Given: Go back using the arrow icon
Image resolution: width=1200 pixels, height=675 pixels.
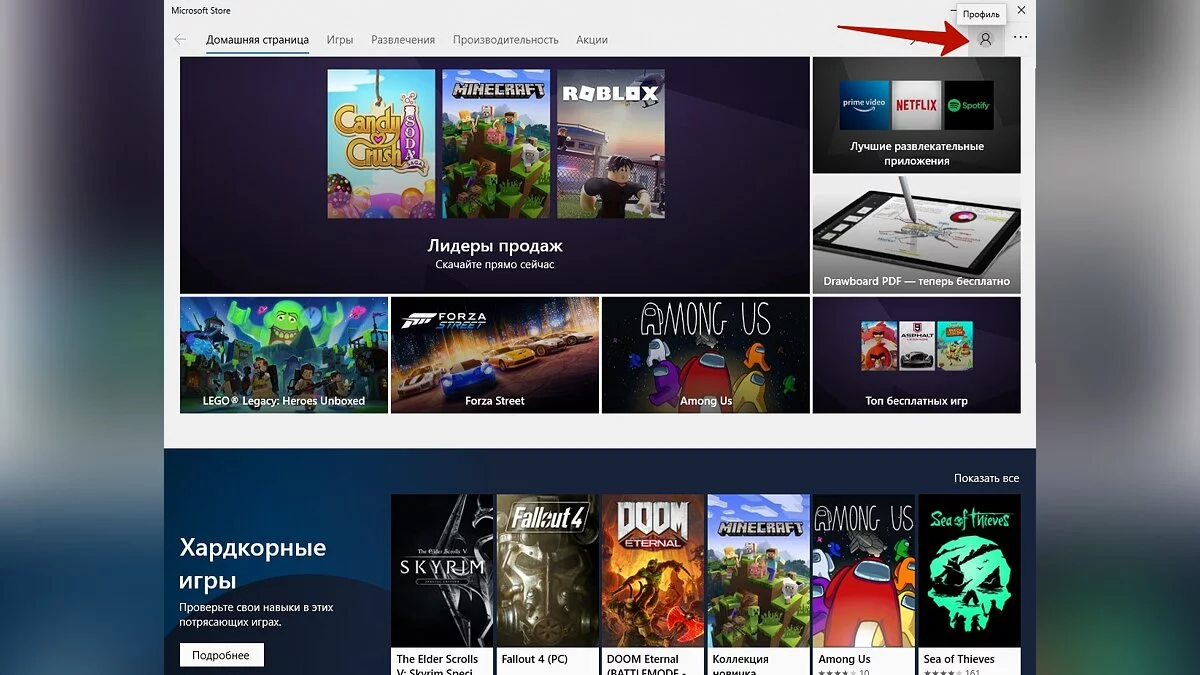Looking at the screenshot, I should tap(180, 40).
